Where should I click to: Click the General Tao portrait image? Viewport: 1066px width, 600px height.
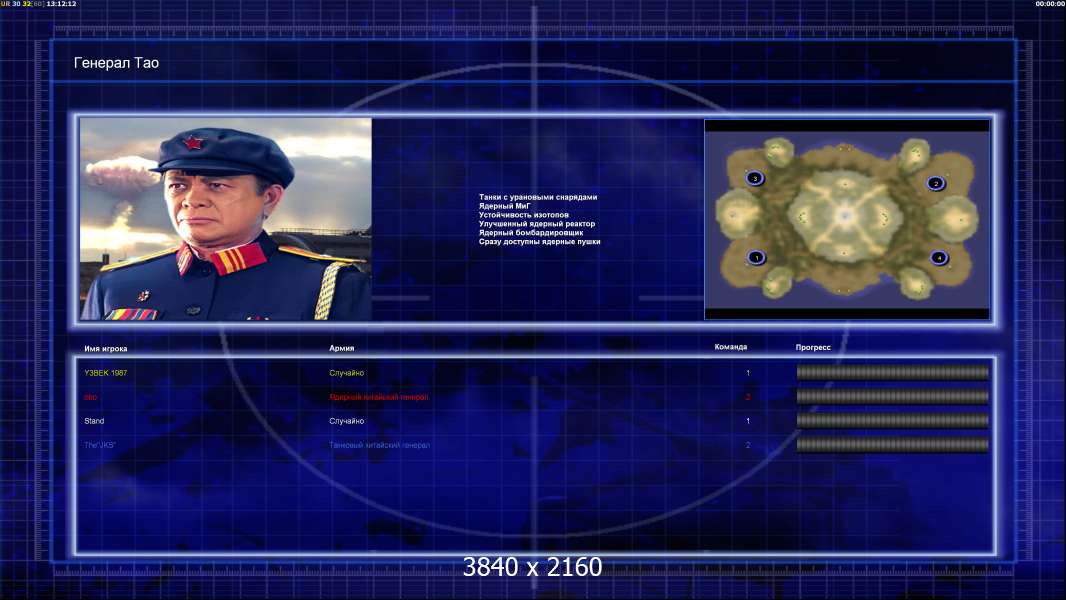click(226, 219)
